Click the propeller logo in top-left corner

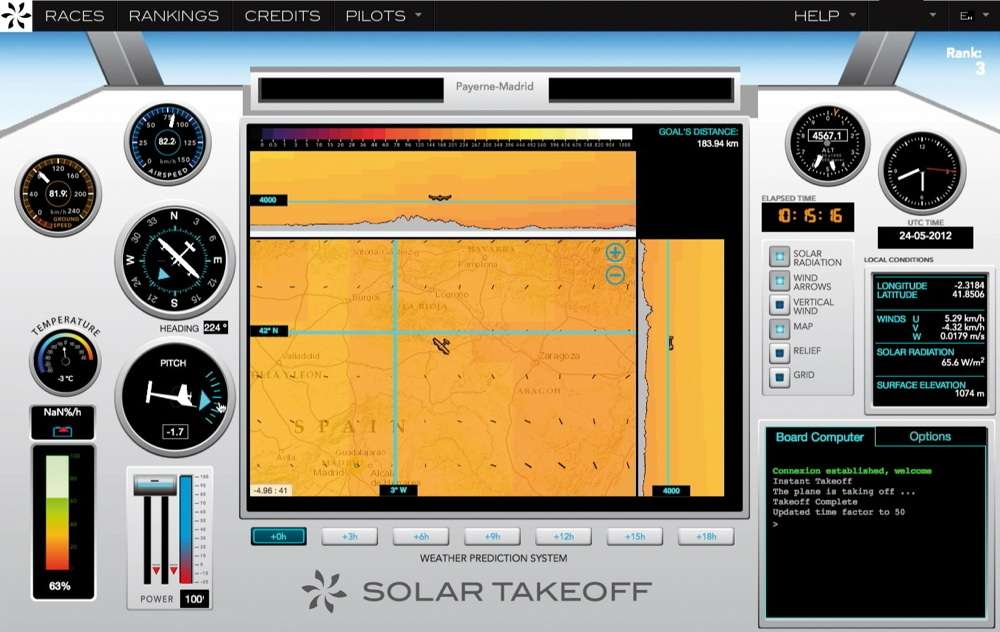point(16,16)
